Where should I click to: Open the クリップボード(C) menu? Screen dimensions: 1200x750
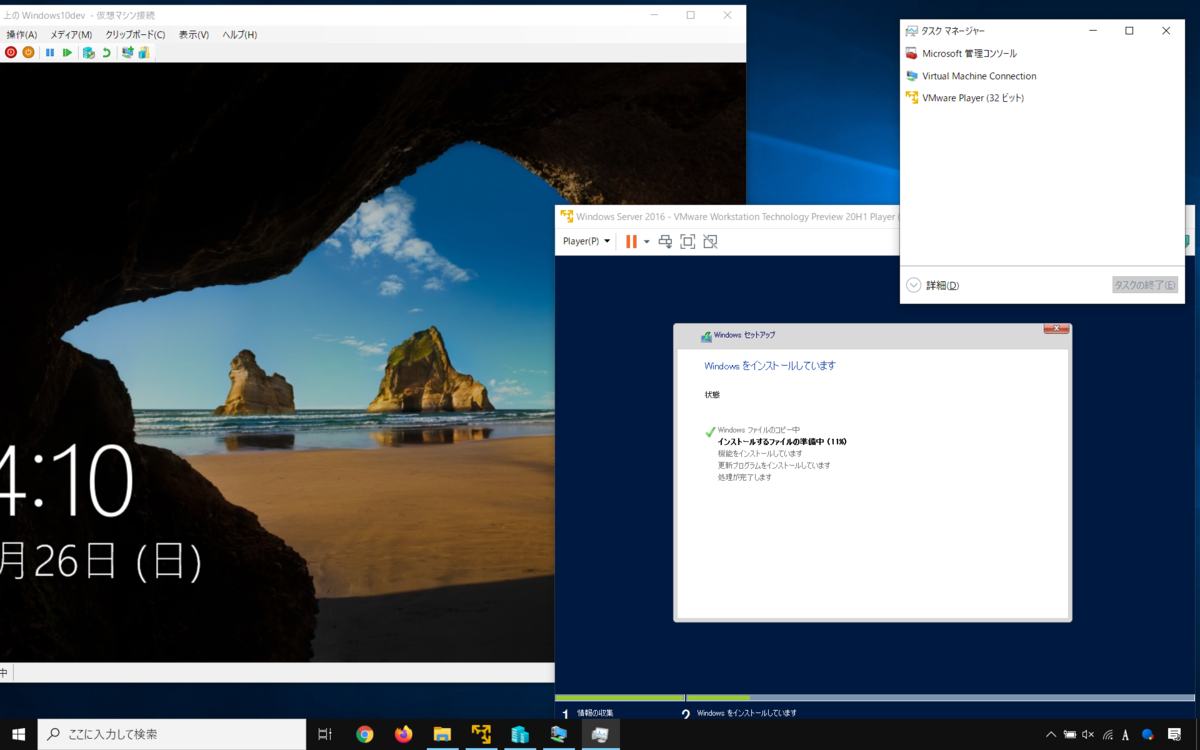click(x=135, y=35)
